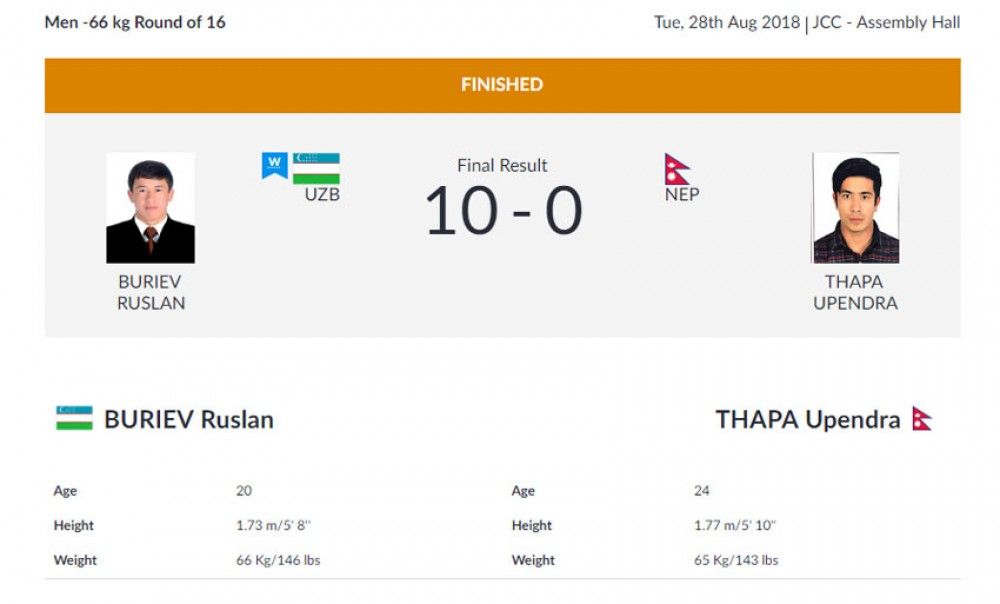1000x604 pixels.
Task: Open the BURIEV Ruslan athlete heading
Action: (x=189, y=420)
